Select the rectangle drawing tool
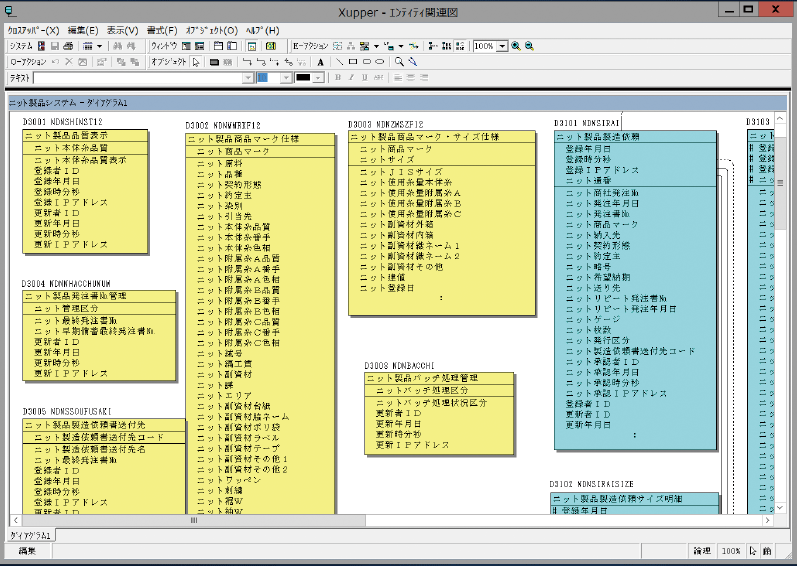Viewport: 797px width, 566px height. [x=352, y=62]
